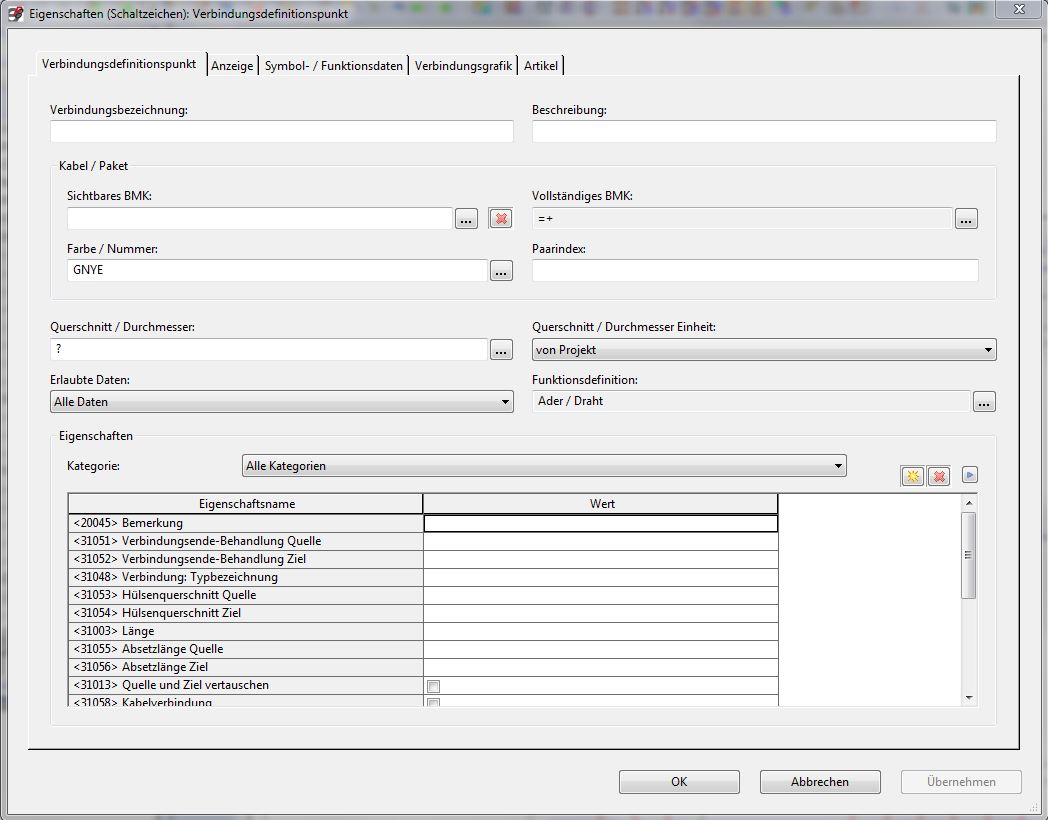Click the properties table scroll down arrow
Screen dimensions: 1048x820
tap(969, 698)
